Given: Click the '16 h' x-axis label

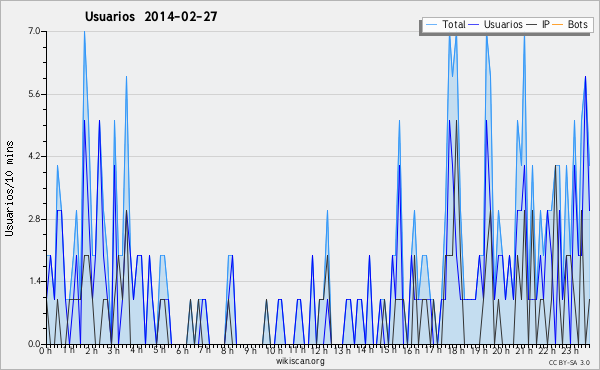Looking at the screenshot, I should pos(411,350).
